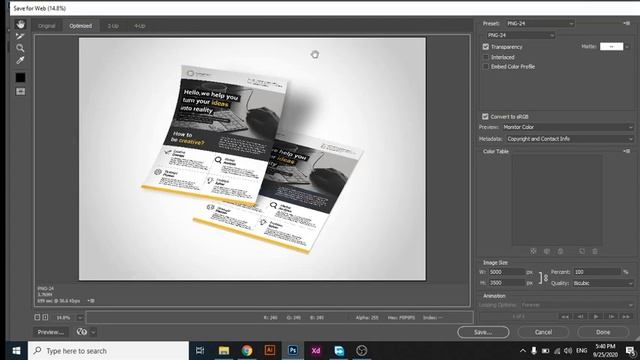
Task: Click the play animation button
Action: click(x=596, y=317)
